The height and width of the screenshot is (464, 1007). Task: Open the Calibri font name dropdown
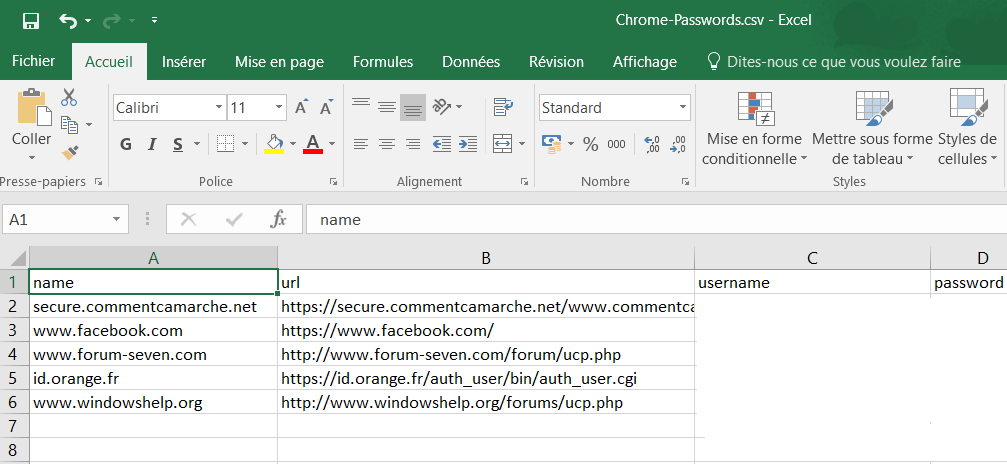219,108
